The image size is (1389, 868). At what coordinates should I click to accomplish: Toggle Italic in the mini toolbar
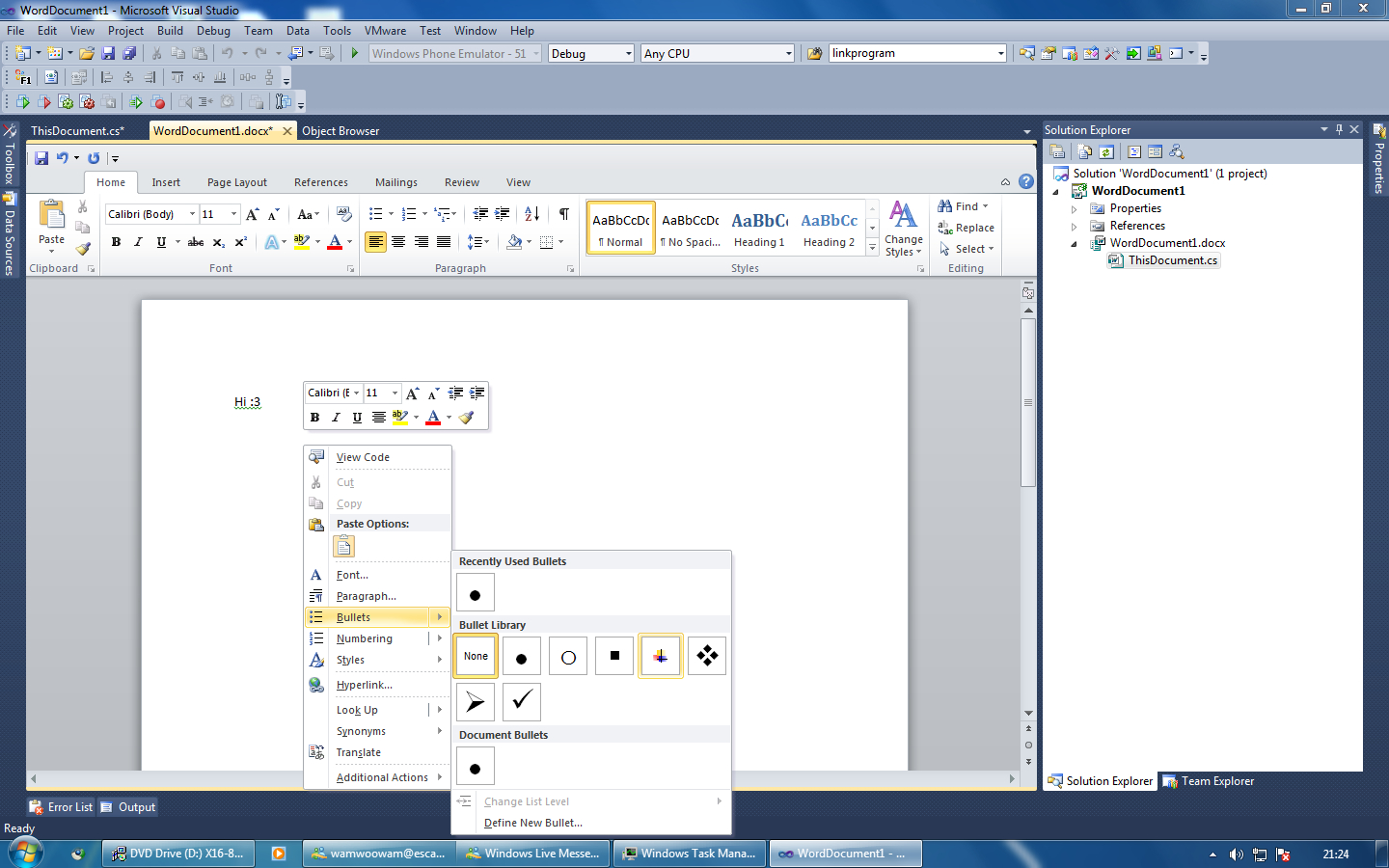[336, 418]
